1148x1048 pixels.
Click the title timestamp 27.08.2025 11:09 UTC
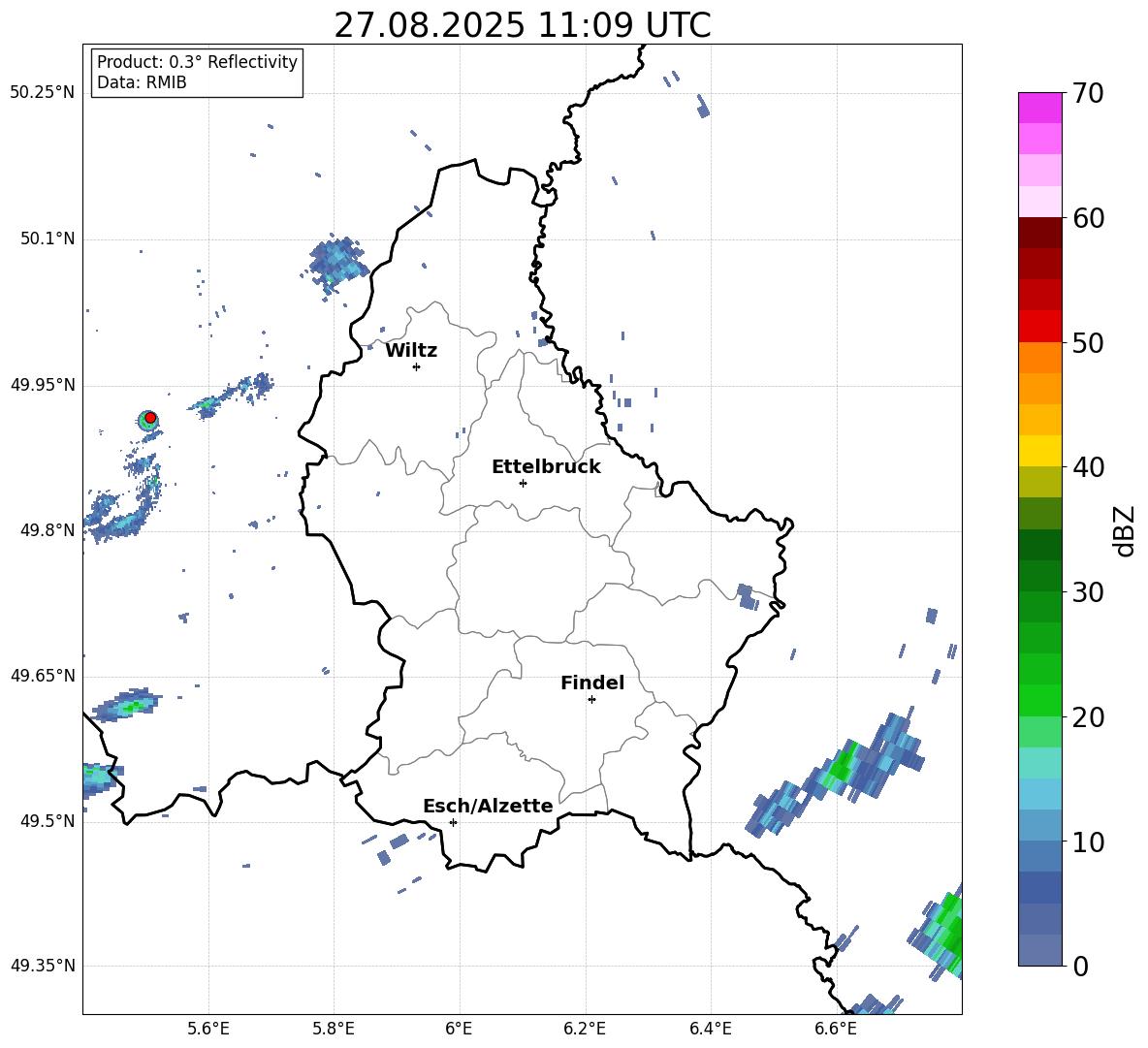(x=522, y=25)
